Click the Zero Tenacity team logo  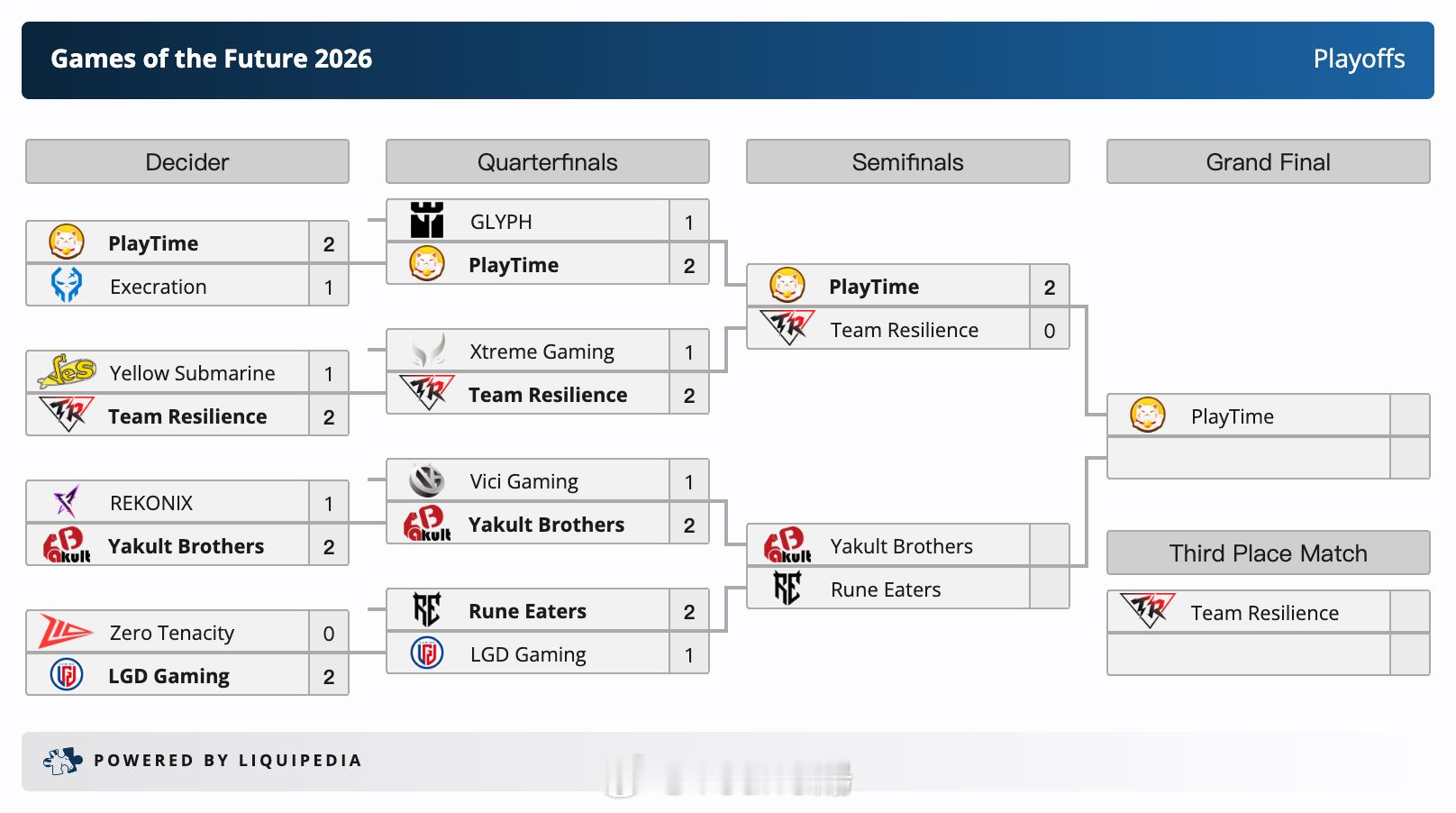[66, 632]
